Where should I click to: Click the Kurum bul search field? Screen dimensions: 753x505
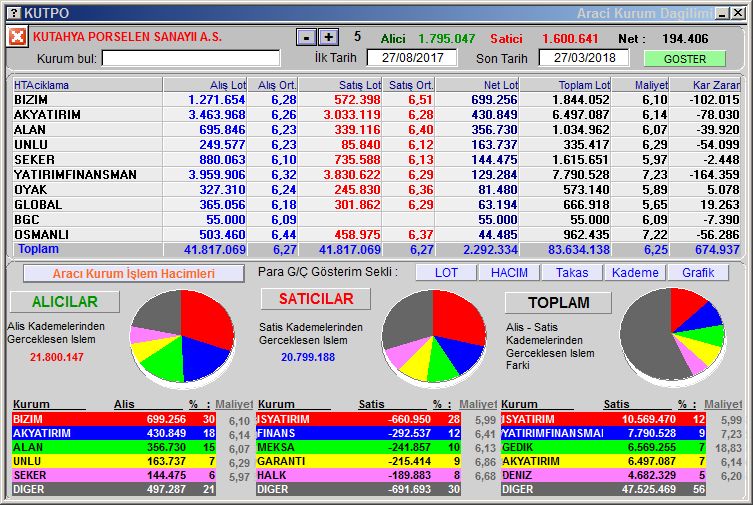pyautogui.click(x=191, y=59)
